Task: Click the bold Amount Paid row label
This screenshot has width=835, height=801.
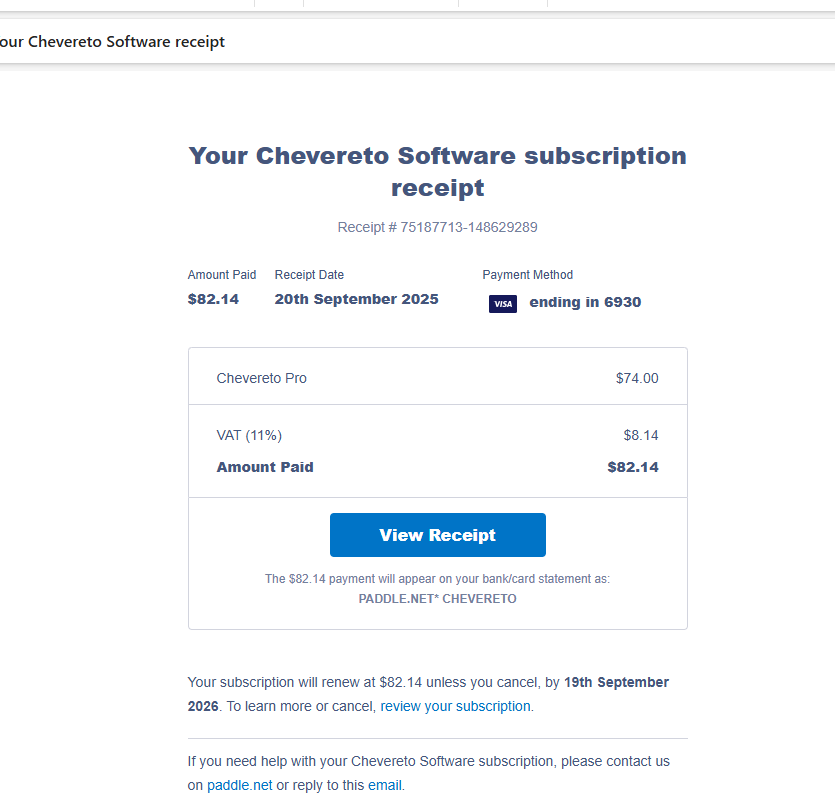Action: point(265,467)
